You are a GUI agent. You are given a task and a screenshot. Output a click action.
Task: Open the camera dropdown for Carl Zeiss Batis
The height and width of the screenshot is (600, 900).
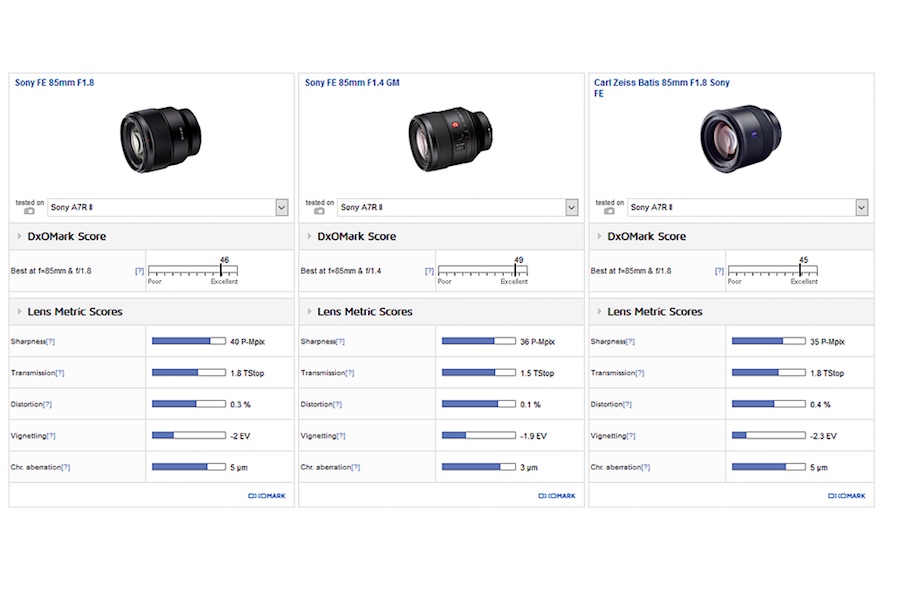[861, 207]
